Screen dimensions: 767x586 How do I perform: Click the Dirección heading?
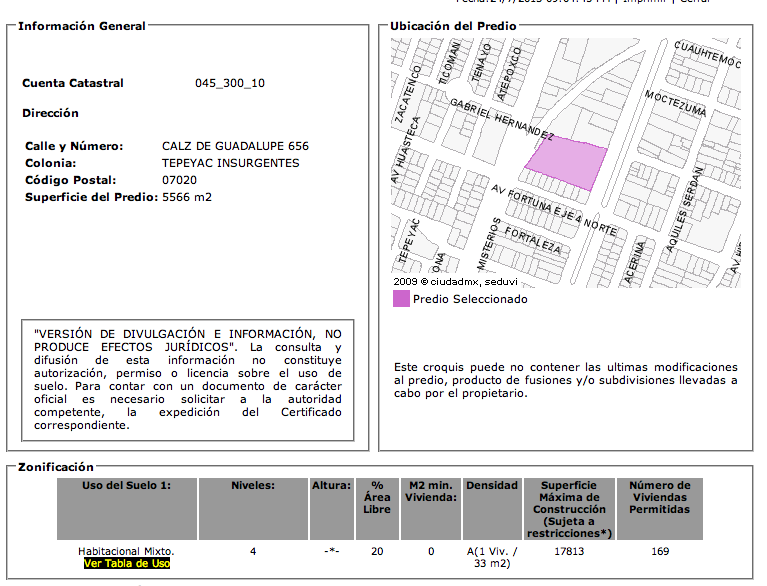pos(50,113)
